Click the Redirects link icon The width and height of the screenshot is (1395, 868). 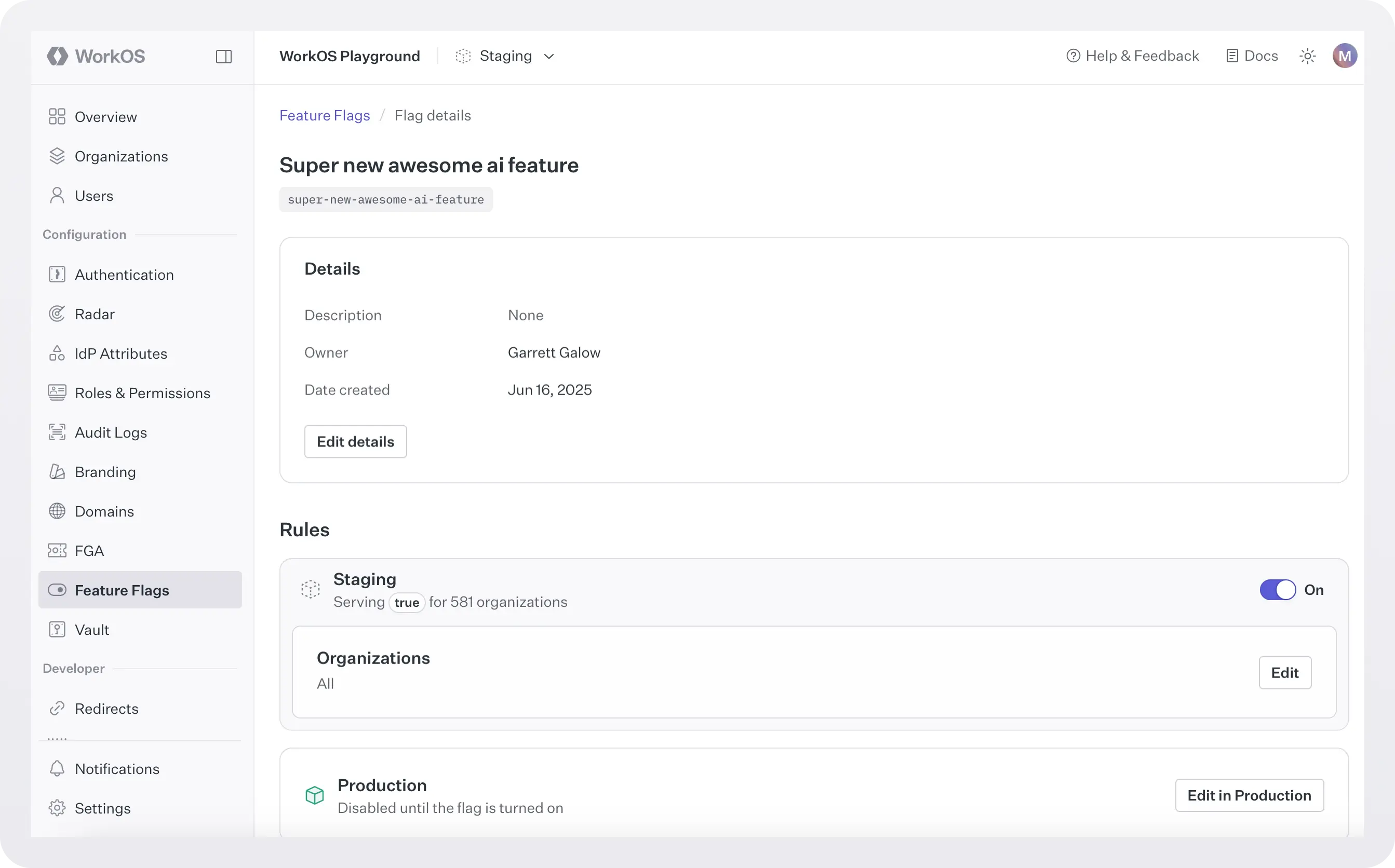point(57,709)
